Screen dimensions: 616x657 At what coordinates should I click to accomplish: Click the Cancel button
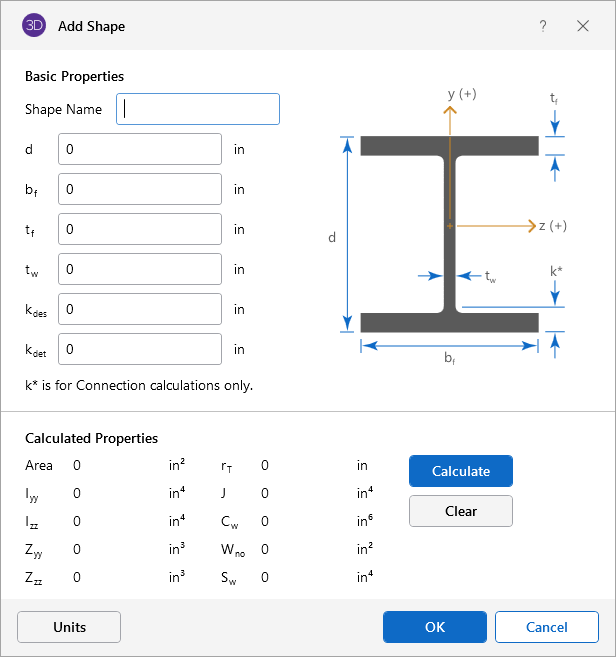[x=547, y=627]
